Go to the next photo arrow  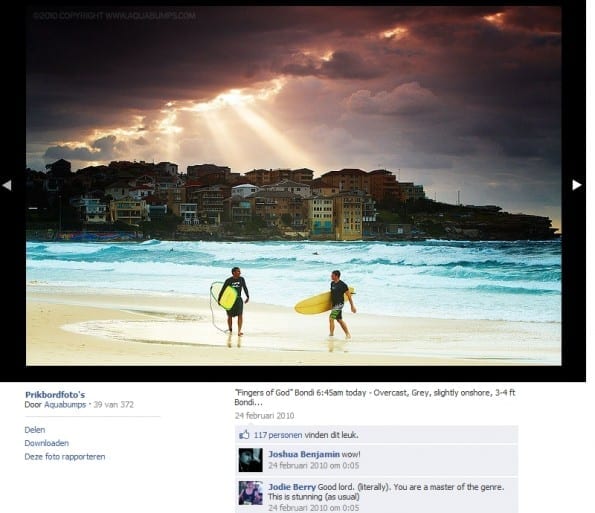pyautogui.click(x=577, y=185)
